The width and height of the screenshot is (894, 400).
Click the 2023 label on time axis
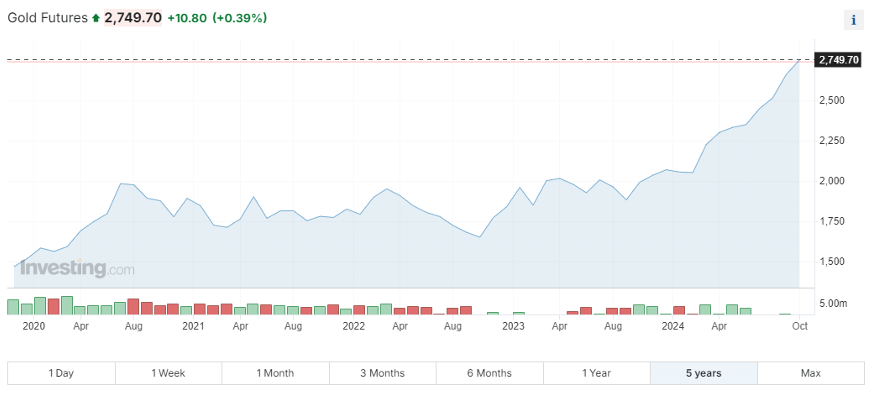[x=513, y=326]
